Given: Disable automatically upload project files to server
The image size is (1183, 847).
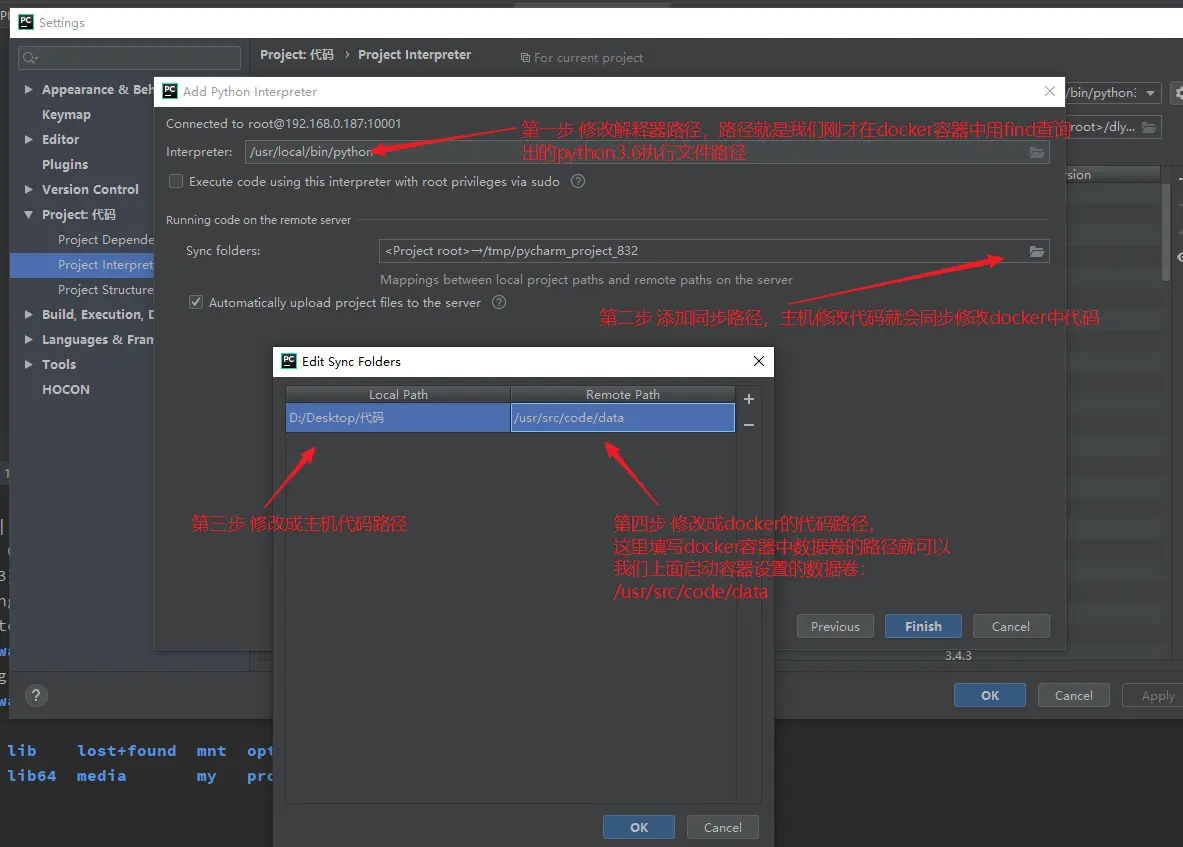Looking at the screenshot, I should pyautogui.click(x=196, y=302).
